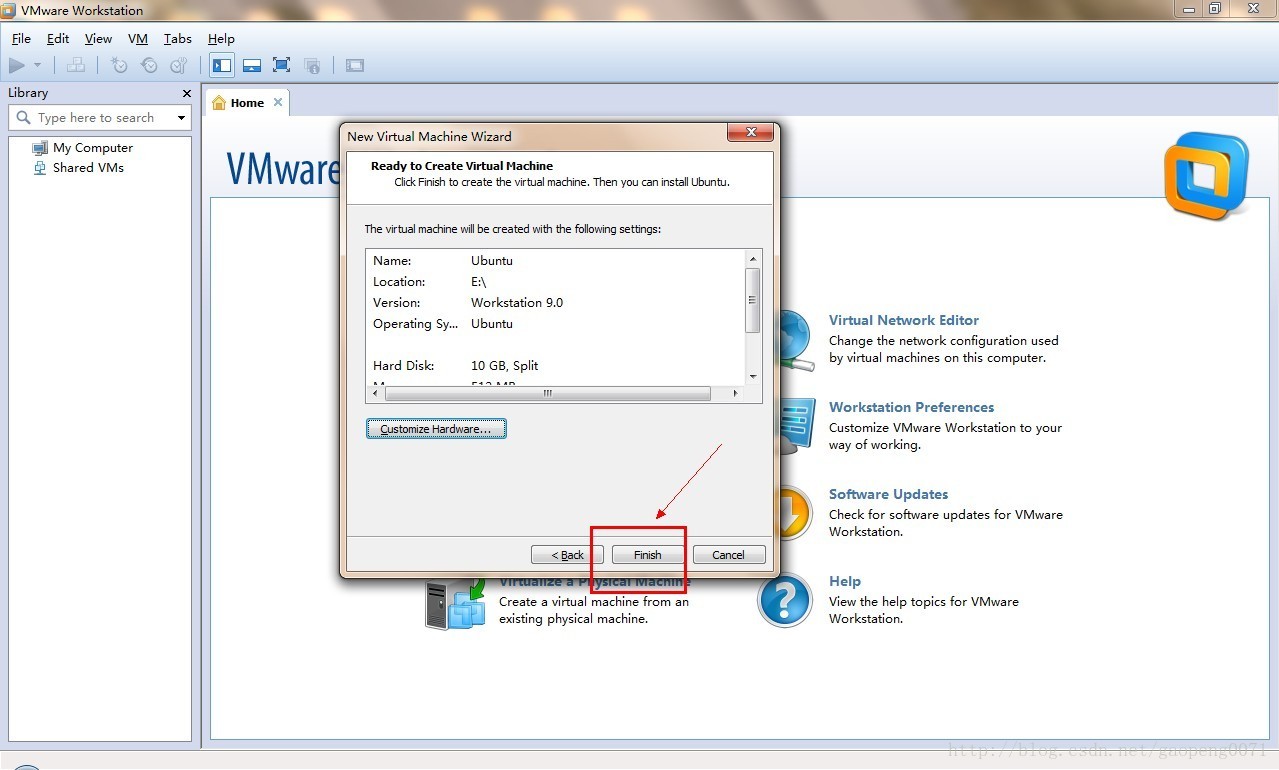This screenshot has width=1279, height=770.
Task: Go back with the Back button
Action: (567, 555)
